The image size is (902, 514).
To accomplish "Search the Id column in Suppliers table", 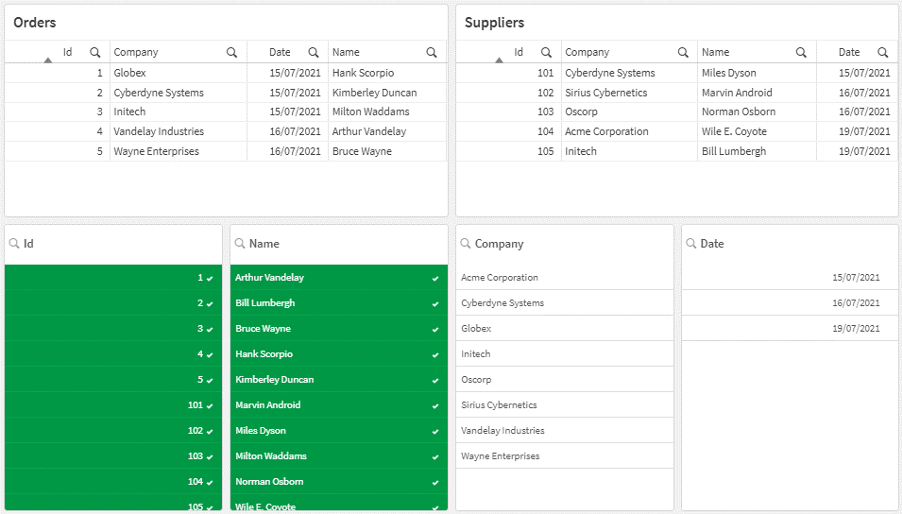I will [x=546, y=52].
